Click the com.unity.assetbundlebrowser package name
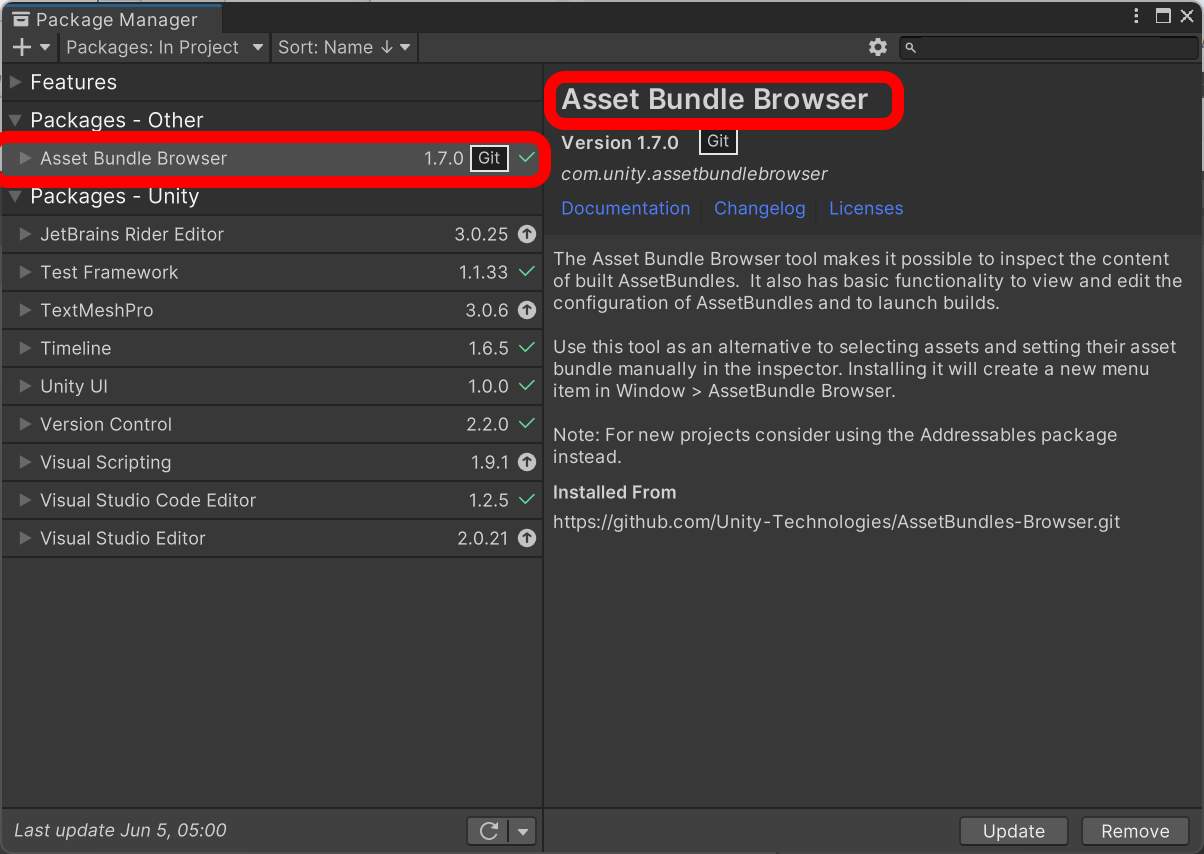The width and height of the screenshot is (1204, 854). [694, 174]
